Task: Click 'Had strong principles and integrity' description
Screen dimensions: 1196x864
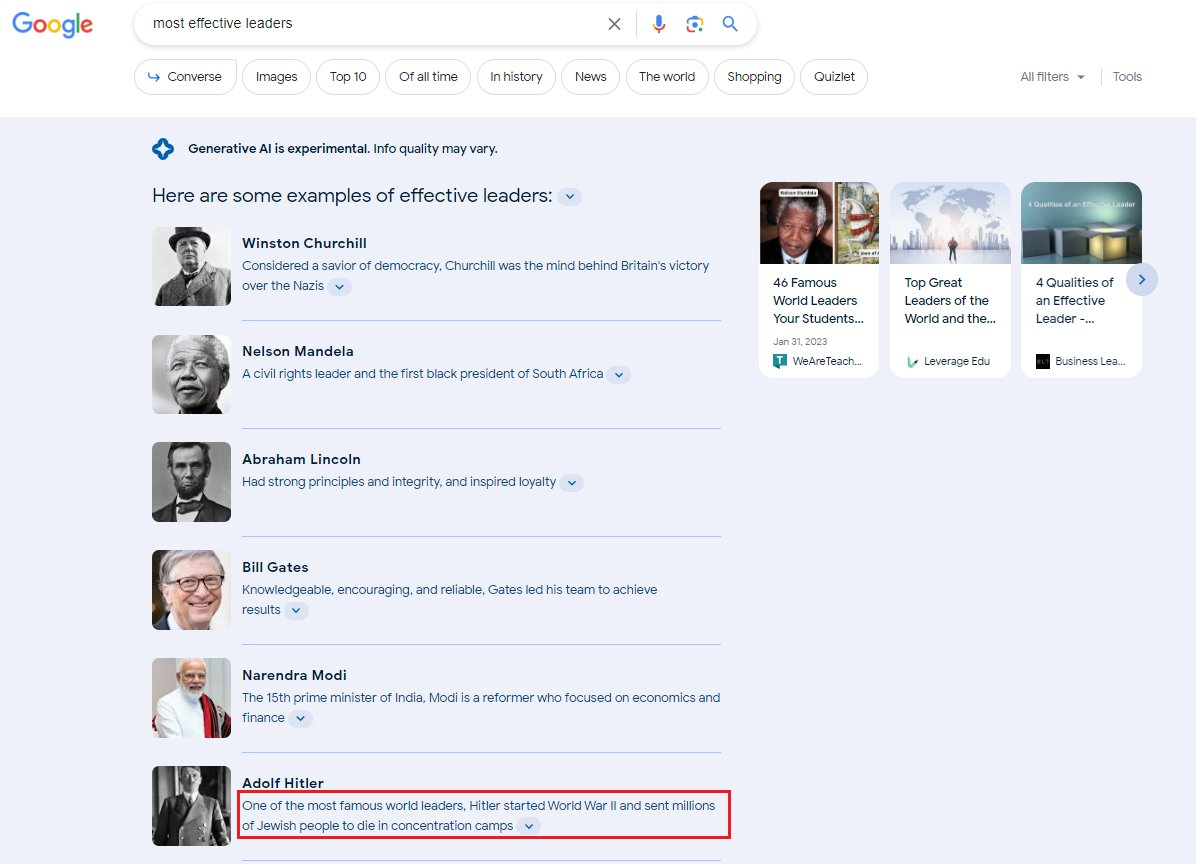Action: coord(399,482)
